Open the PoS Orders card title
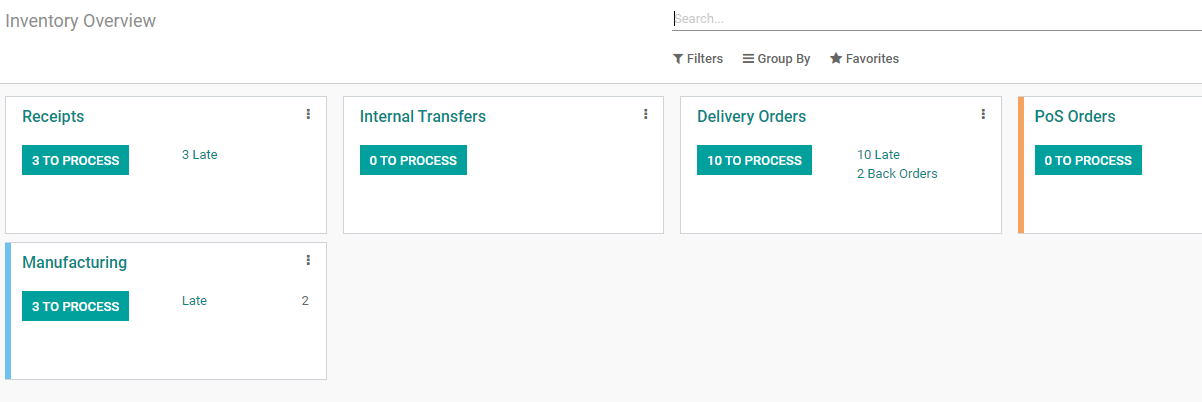1202x402 pixels. 1075,117
